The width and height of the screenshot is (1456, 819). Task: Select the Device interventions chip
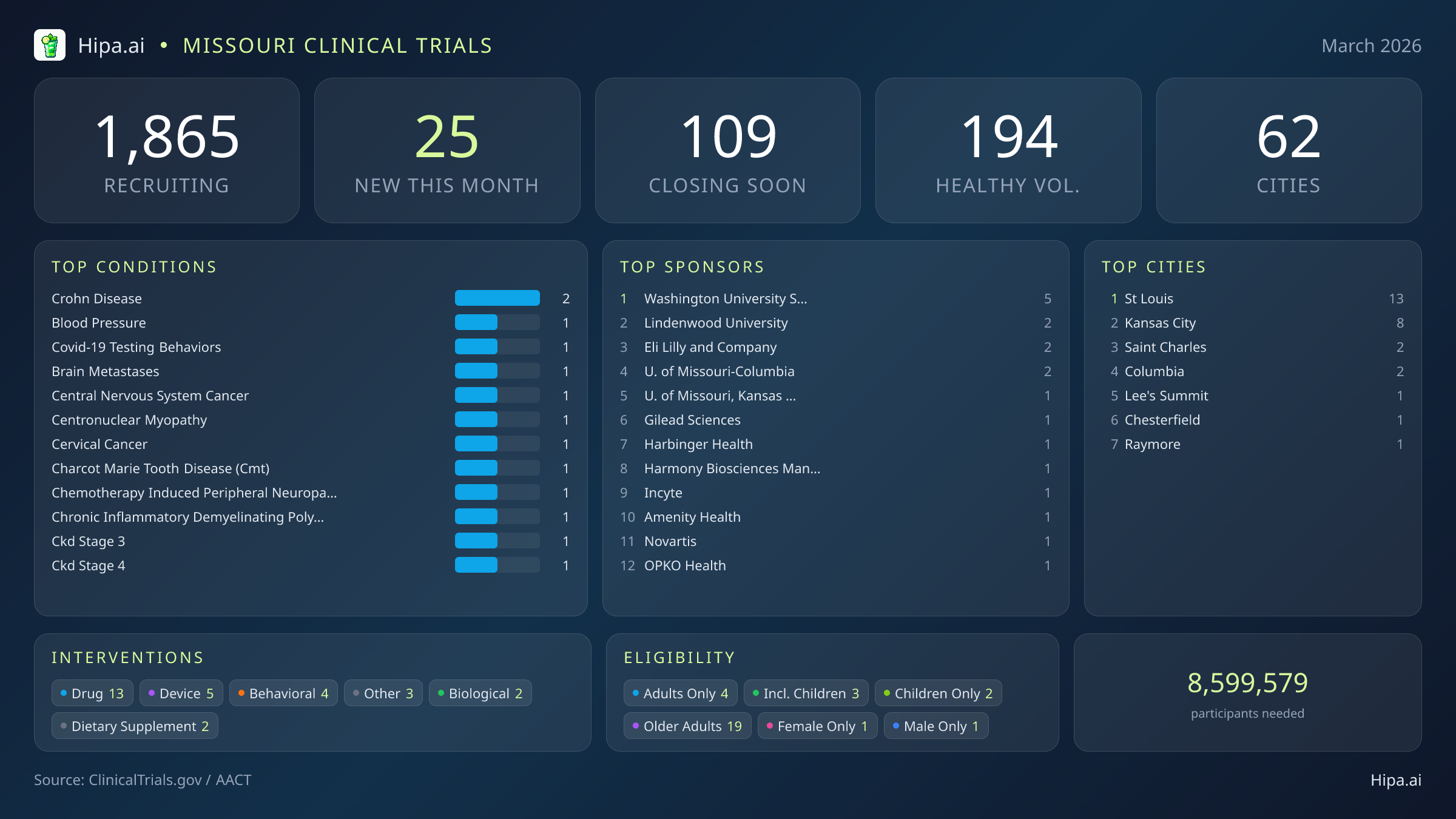click(181, 693)
